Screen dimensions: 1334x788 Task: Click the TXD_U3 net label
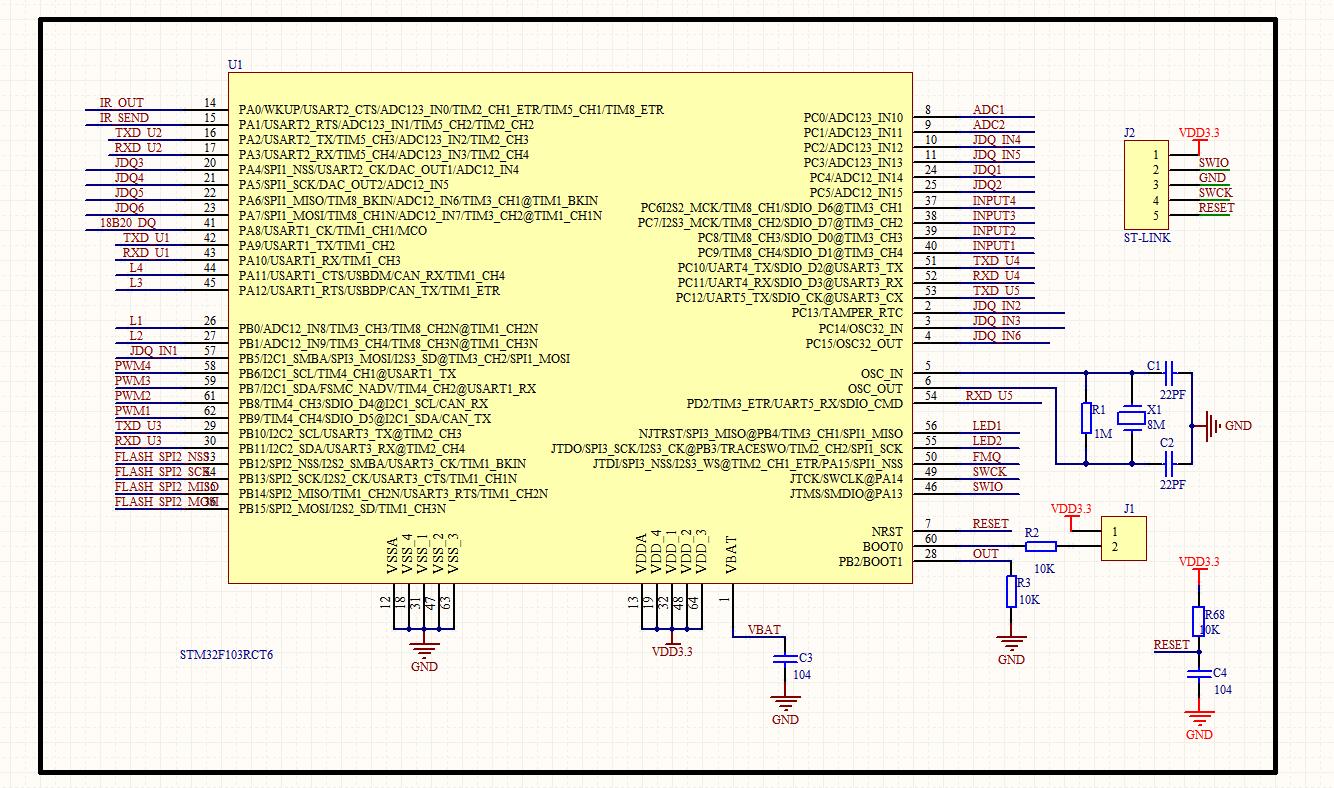(x=138, y=426)
